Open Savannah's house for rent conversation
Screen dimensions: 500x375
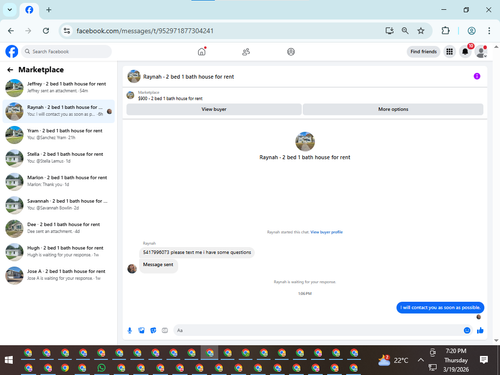58,205
